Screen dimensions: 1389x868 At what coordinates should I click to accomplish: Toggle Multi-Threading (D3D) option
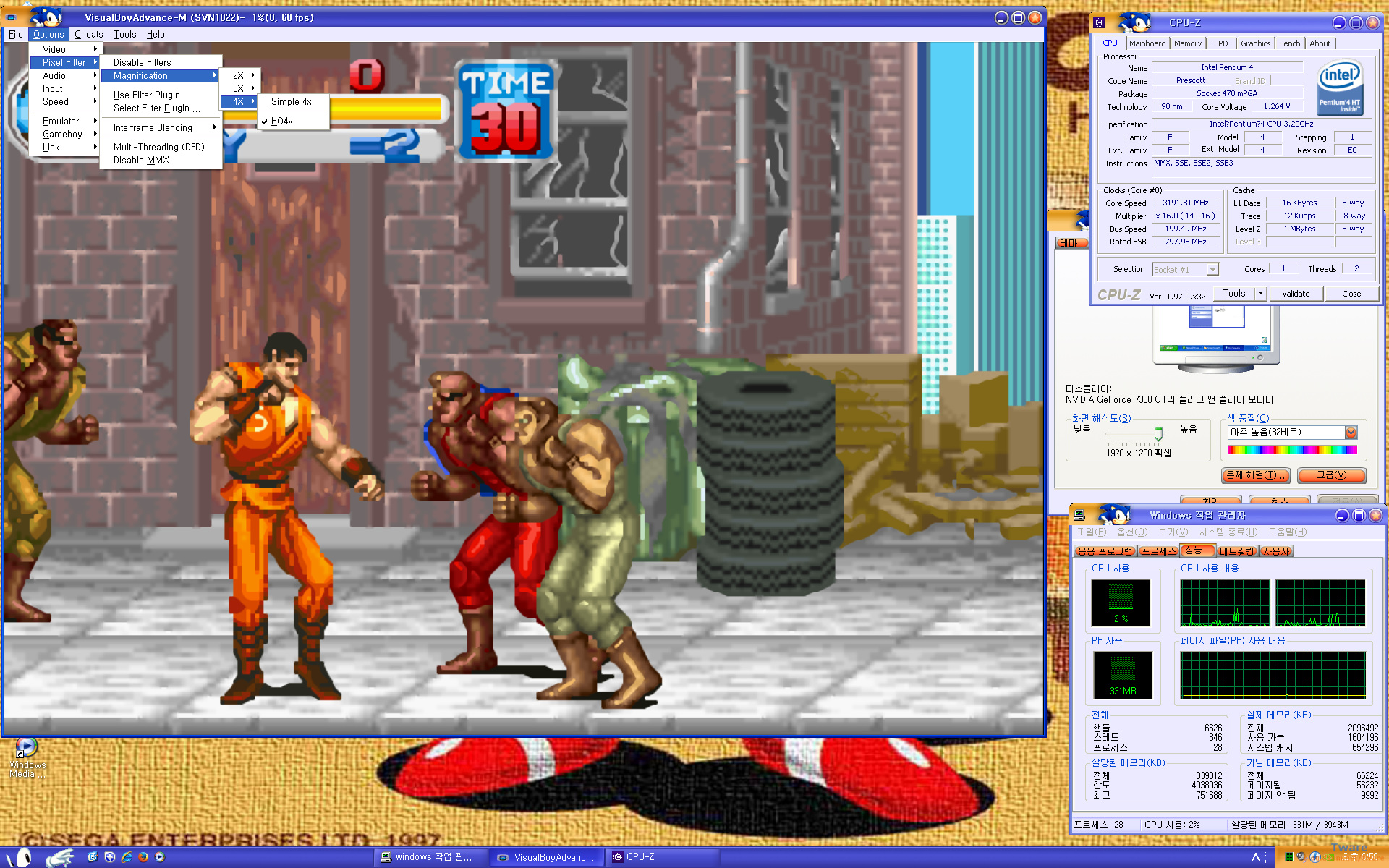(x=158, y=147)
